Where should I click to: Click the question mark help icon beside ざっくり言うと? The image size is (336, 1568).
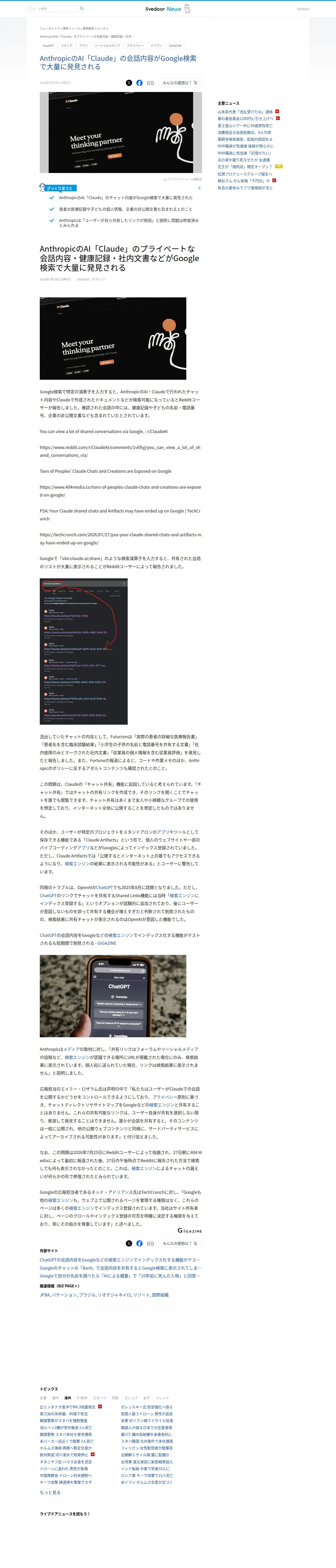199,189
